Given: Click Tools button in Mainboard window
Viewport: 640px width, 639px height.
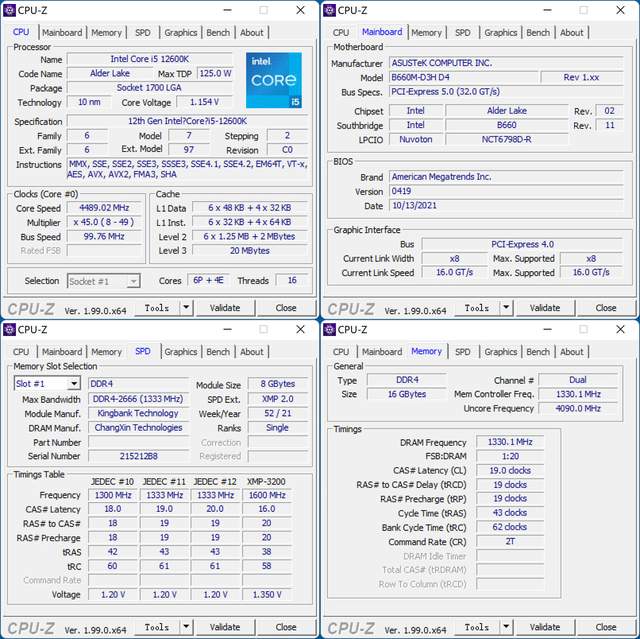Looking at the screenshot, I should [477, 308].
